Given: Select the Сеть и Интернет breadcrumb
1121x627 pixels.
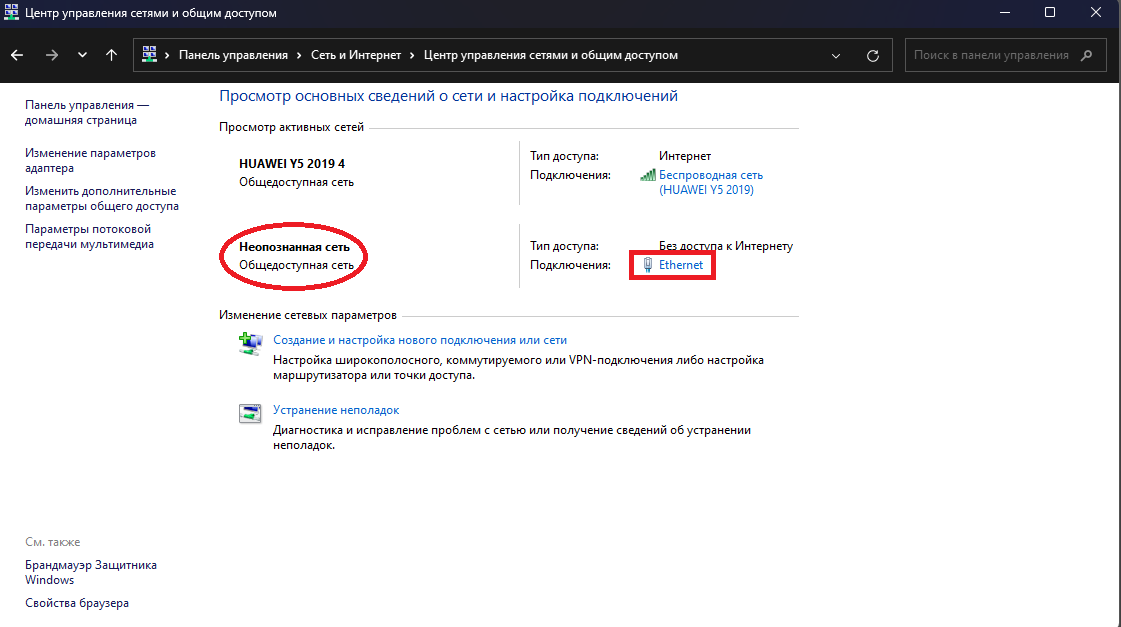Looking at the screenshot, I should coord(354,56).
